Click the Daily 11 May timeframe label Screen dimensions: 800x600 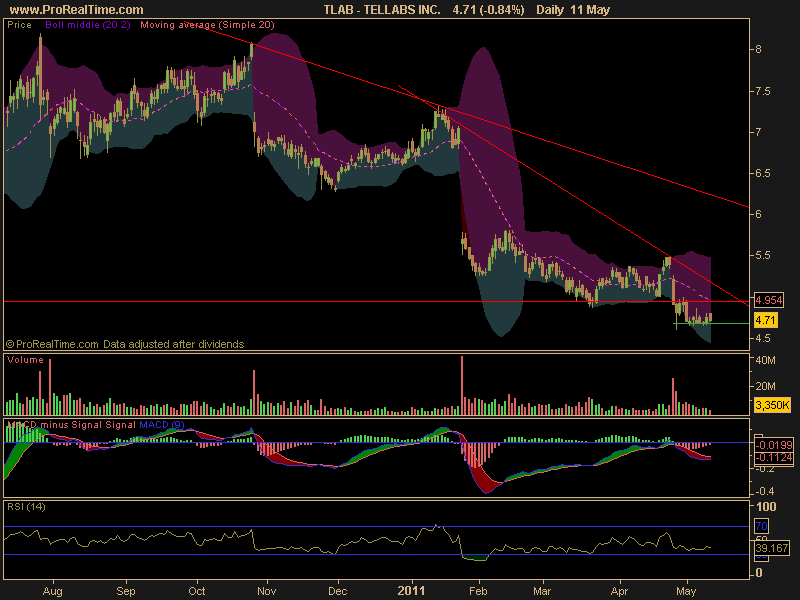[573, 10]
